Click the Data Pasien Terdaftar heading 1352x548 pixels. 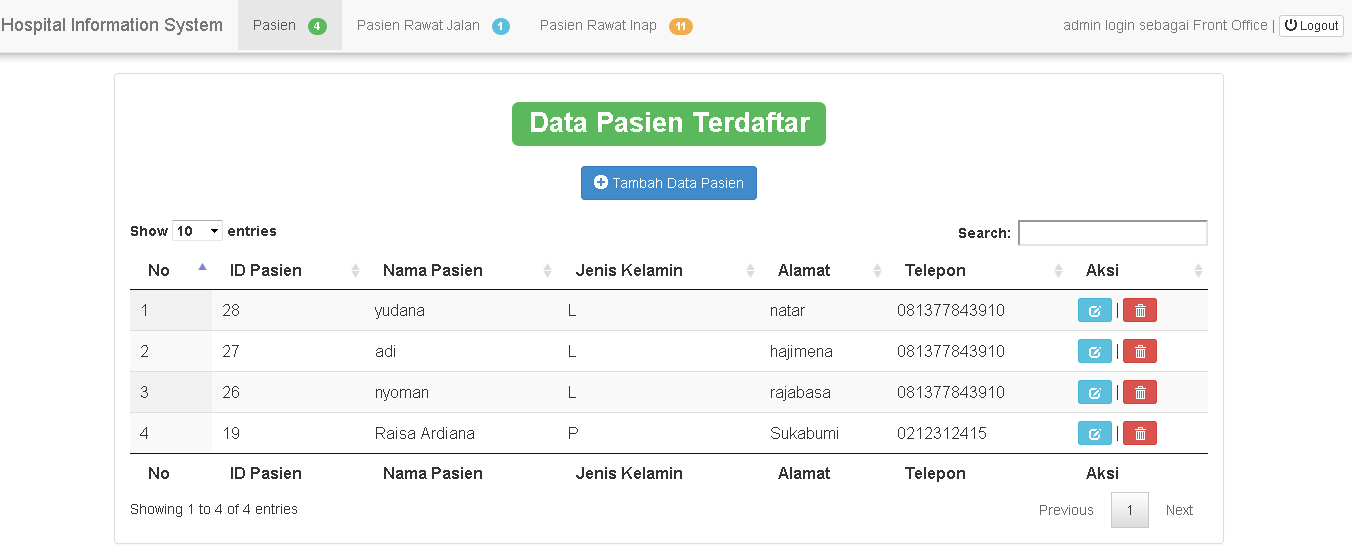click(x=669, y=124)
